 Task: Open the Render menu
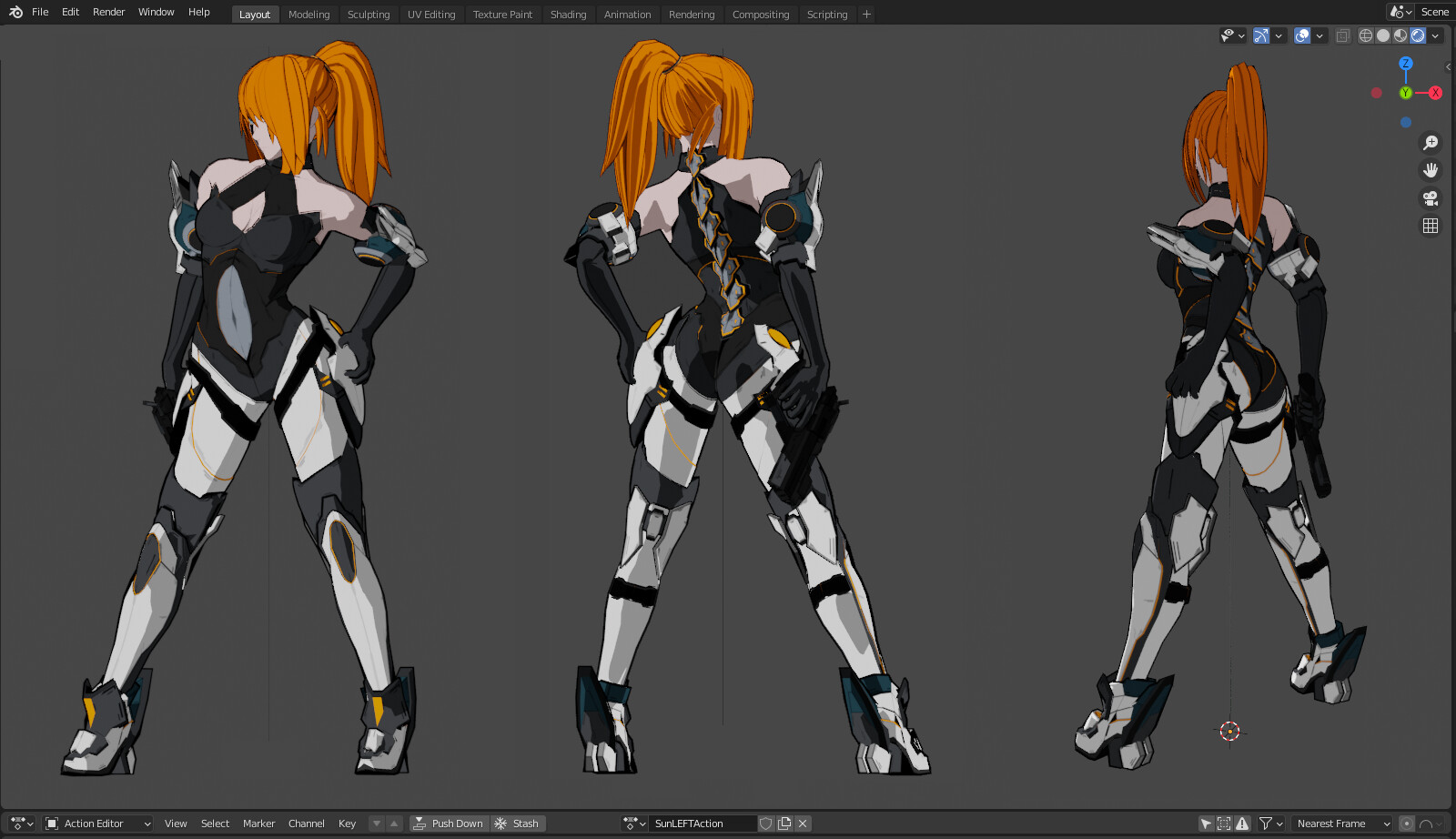point(108,12)
